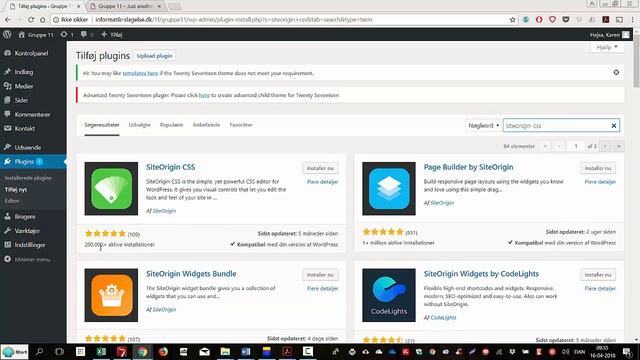This screenshot has width=640, height=360.
Task: Open Plugins menu in sidebar
Action: pos(33,162)
